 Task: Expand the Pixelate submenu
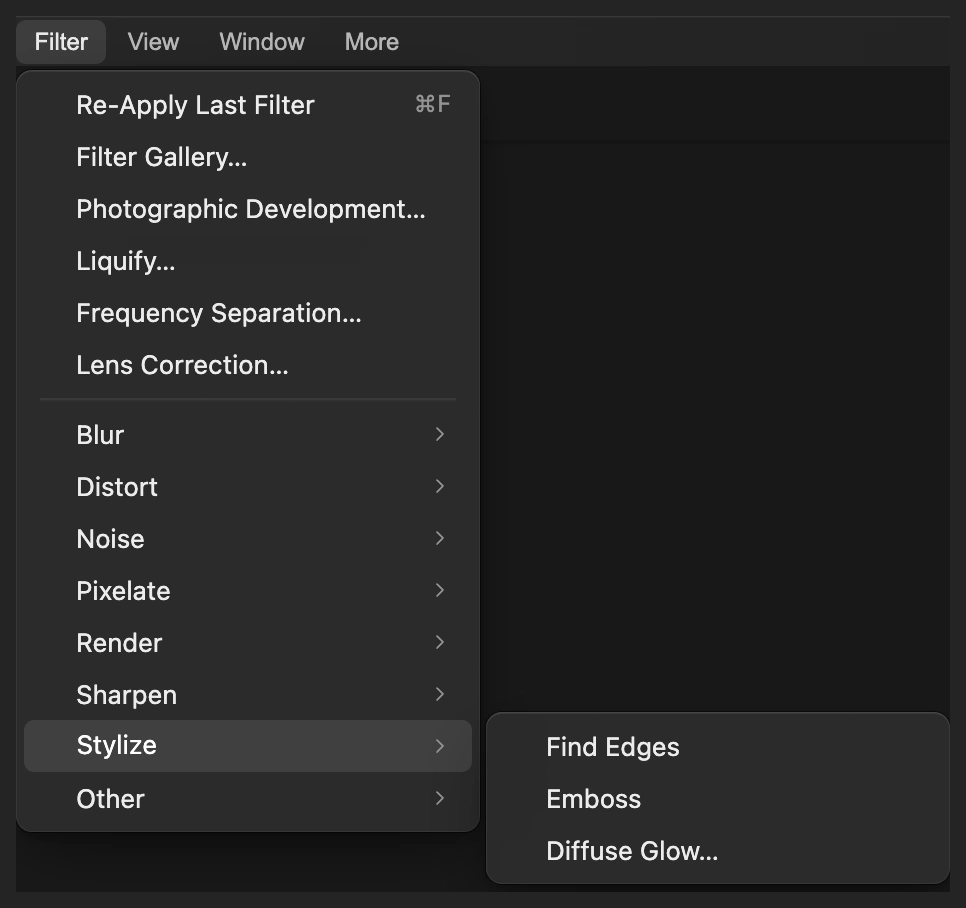[x=248, y=591]
